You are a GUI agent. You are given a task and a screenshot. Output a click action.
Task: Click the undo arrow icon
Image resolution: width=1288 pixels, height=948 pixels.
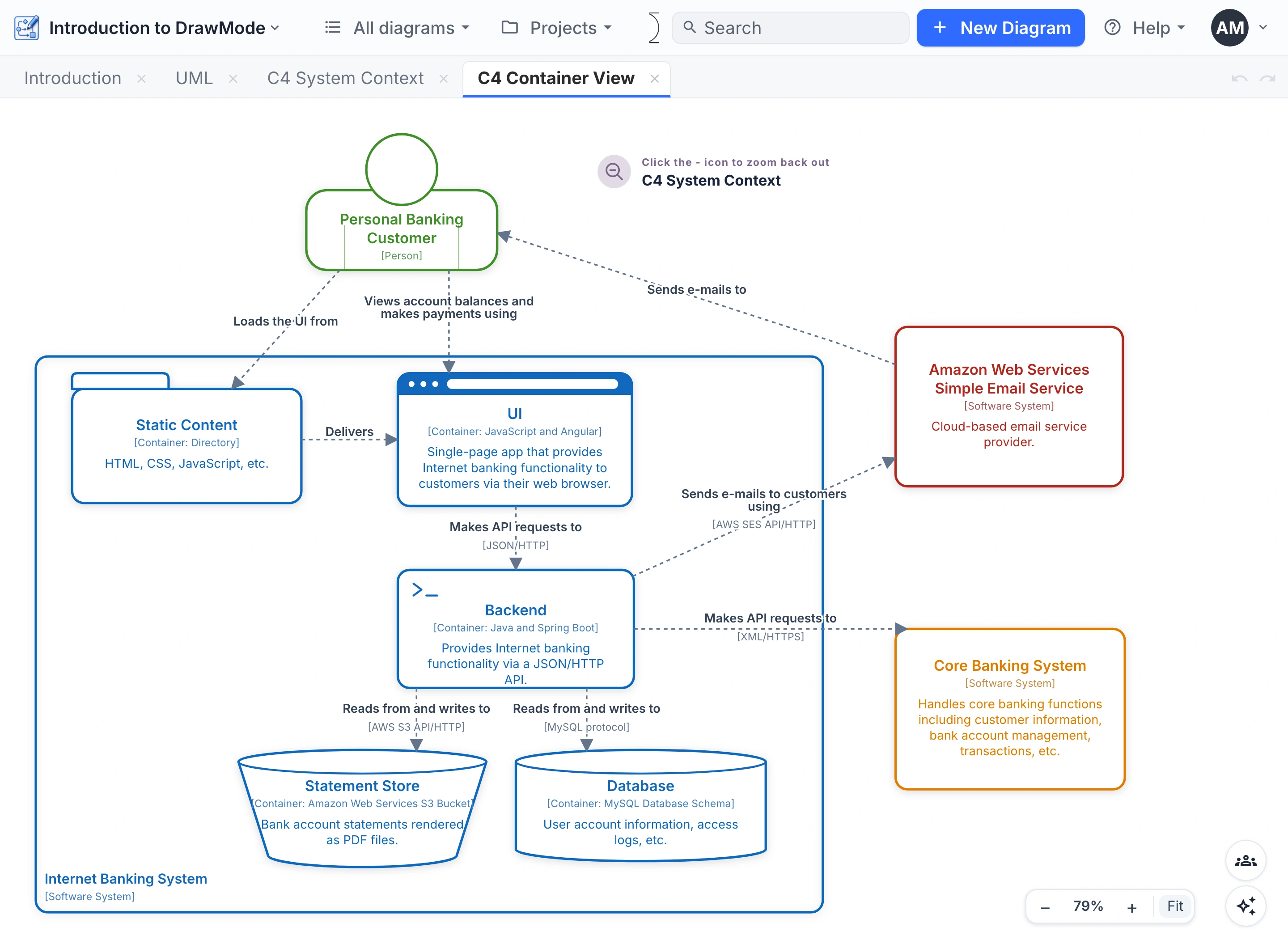[1239, 79]
